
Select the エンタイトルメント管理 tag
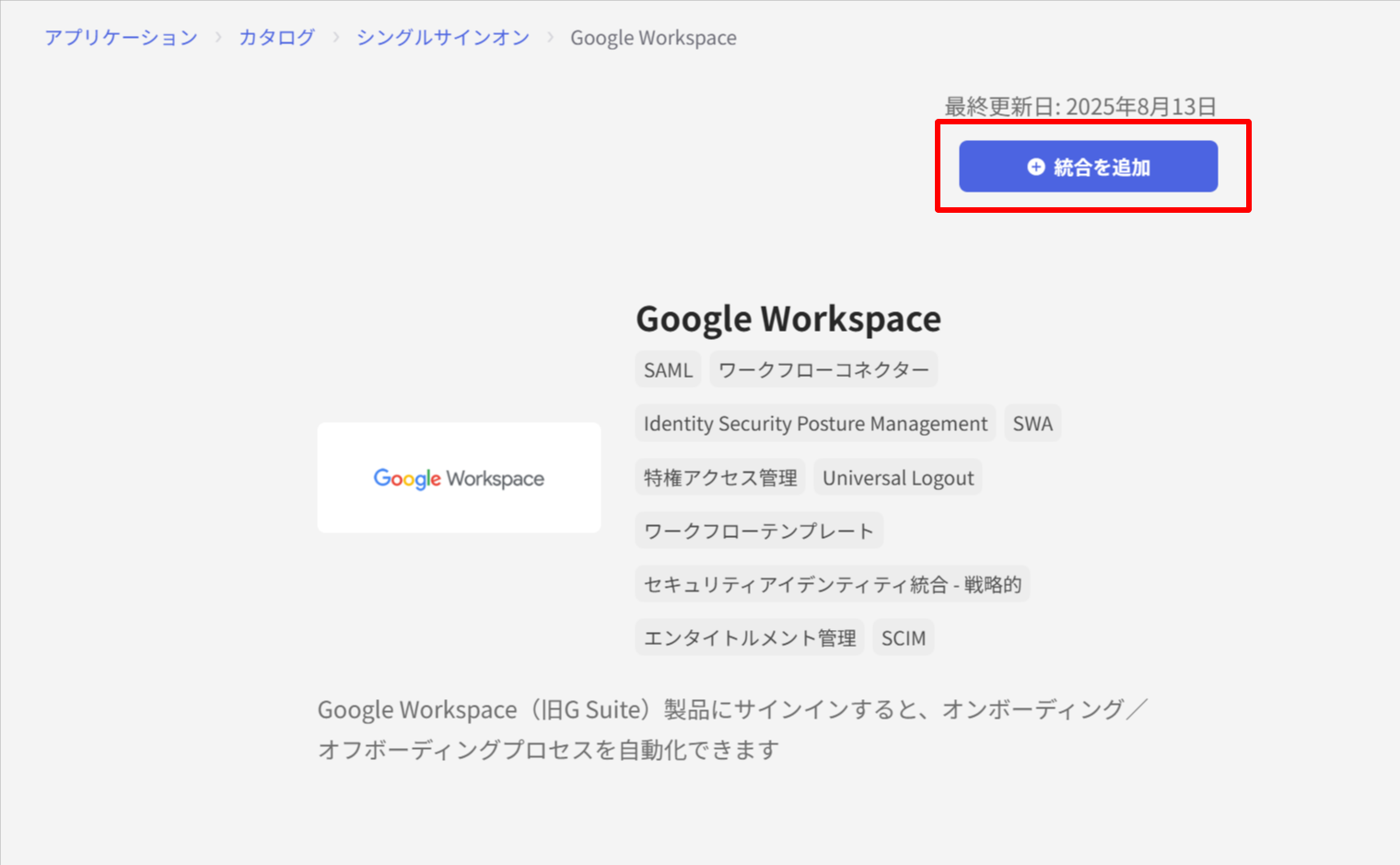click(x=749, y=637)
